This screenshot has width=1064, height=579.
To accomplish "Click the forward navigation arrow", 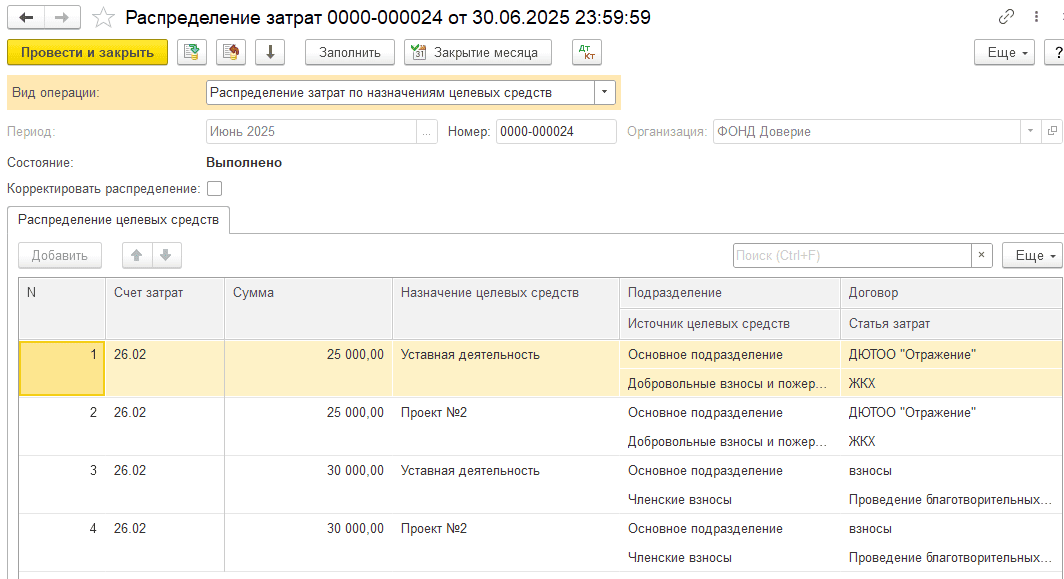I will point(62,18).
